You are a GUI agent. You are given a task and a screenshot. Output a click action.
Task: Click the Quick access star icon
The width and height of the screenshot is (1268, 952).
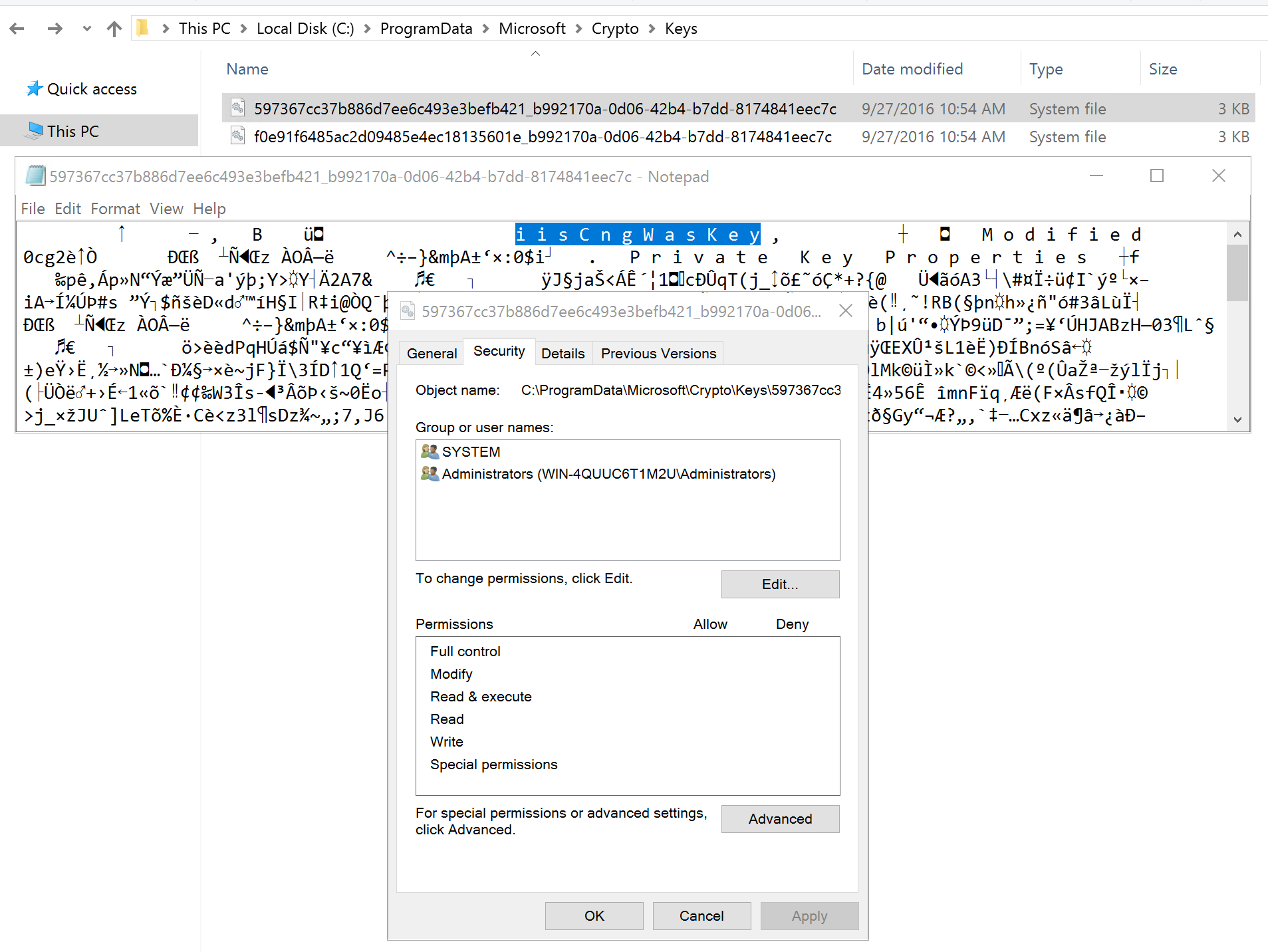click(35, 88)
